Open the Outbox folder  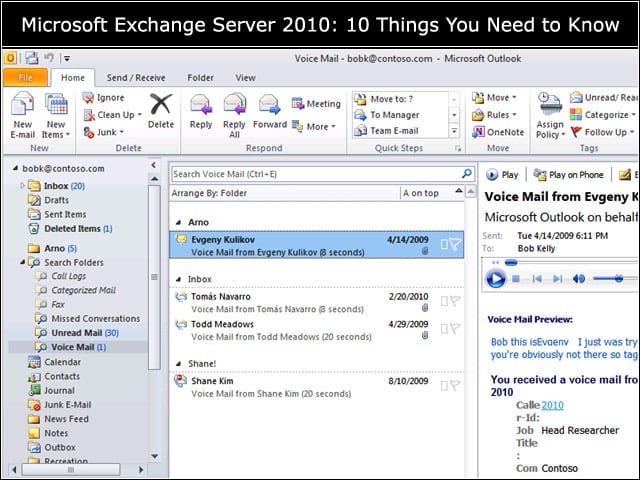51,447
